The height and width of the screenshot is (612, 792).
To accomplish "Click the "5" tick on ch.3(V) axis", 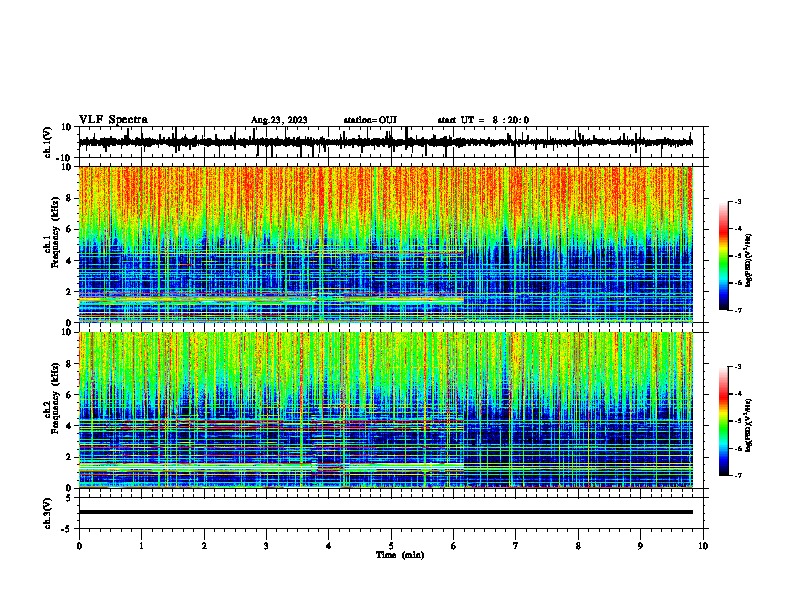I will 69,498.
